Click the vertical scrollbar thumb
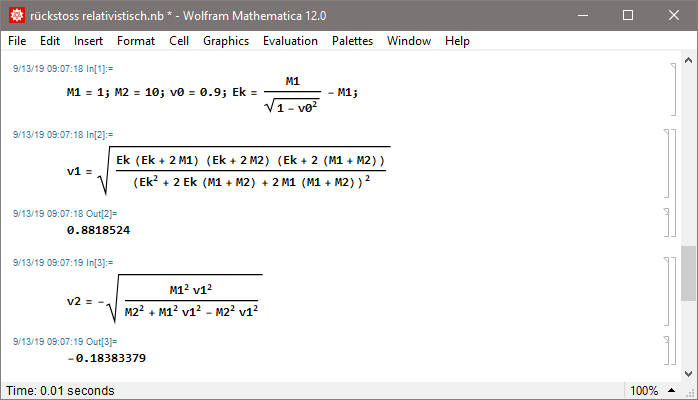This screenshot has height=400, width=698. [x=689, y=273]
